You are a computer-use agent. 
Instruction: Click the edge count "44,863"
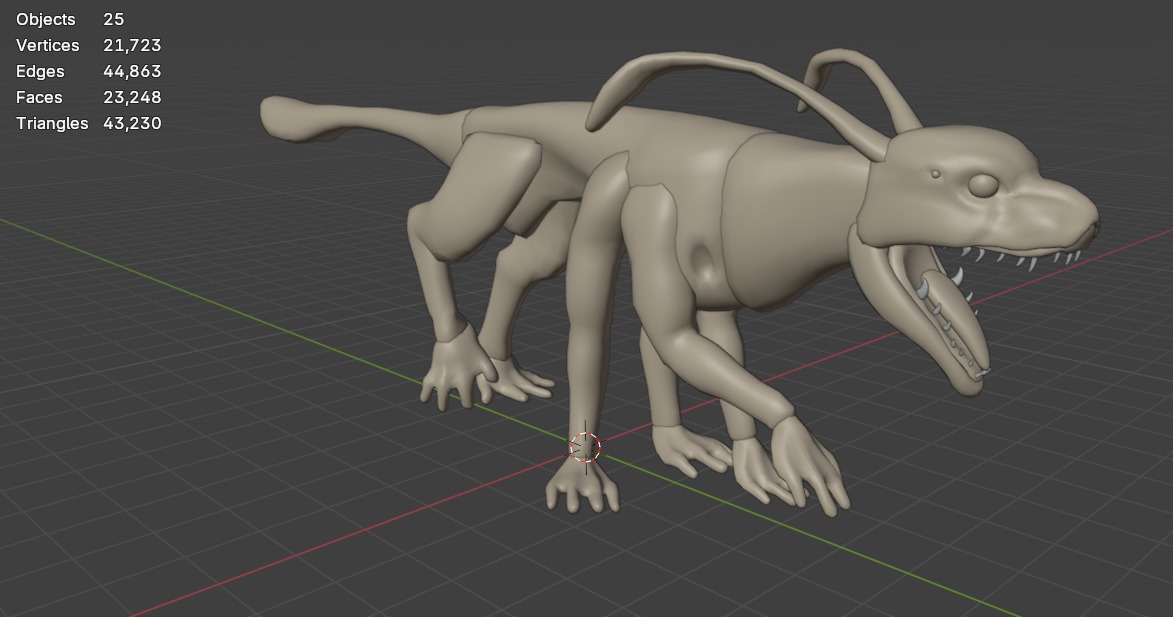[x=132, y=71]
